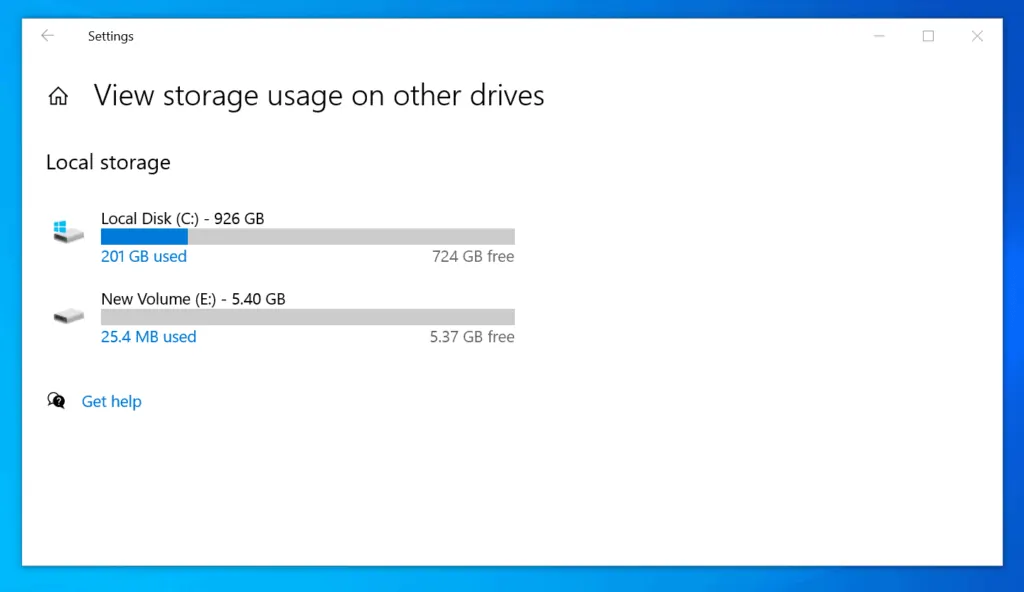The image size is (1024, 592).
Task: Click the E: drive usage bar
Action: pos(307,317)
